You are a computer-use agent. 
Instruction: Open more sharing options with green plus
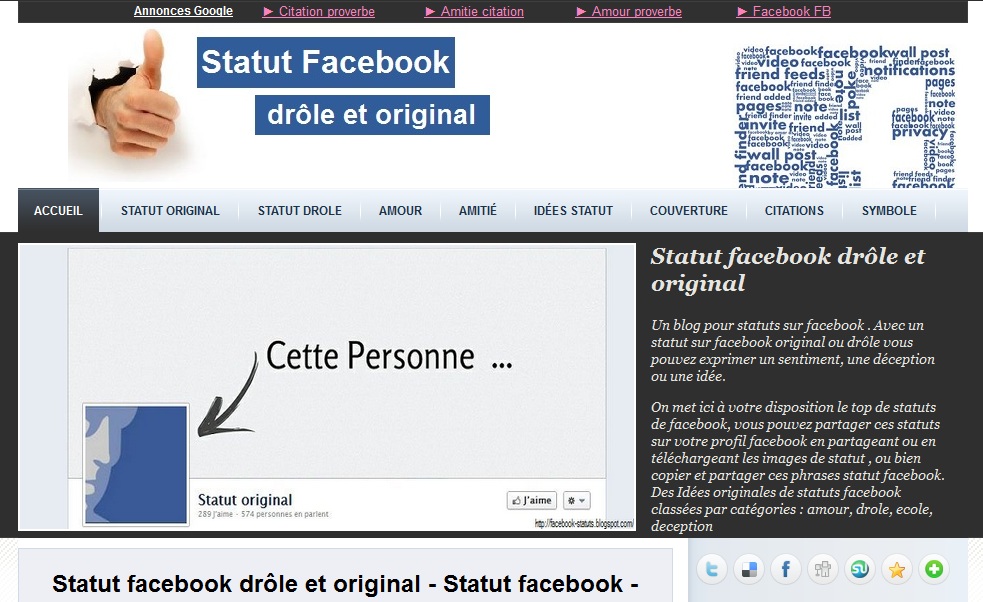click(x=933, y=569)
